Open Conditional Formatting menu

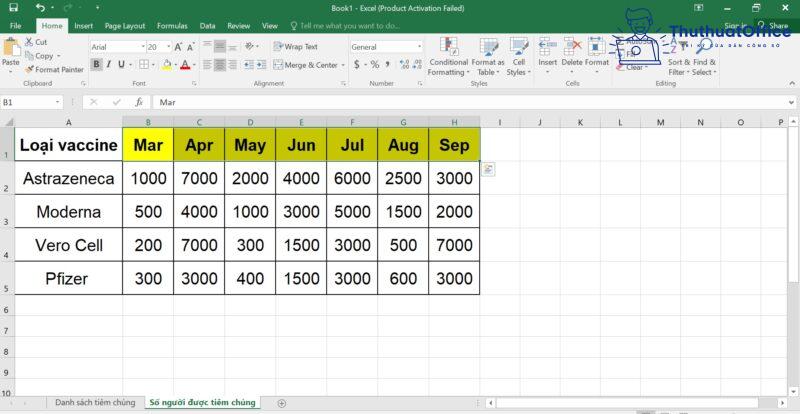pyautogui.click(x=448, y=57)
